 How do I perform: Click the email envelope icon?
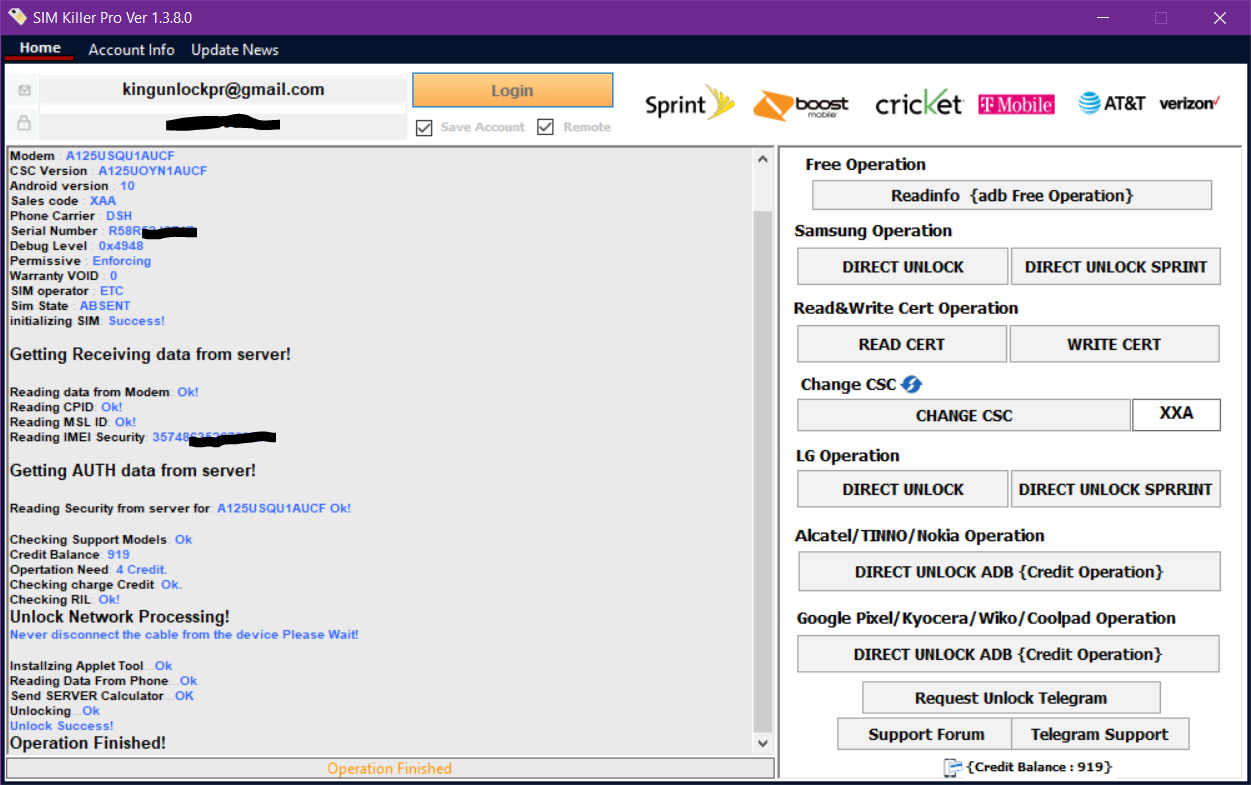click(24, 90)
